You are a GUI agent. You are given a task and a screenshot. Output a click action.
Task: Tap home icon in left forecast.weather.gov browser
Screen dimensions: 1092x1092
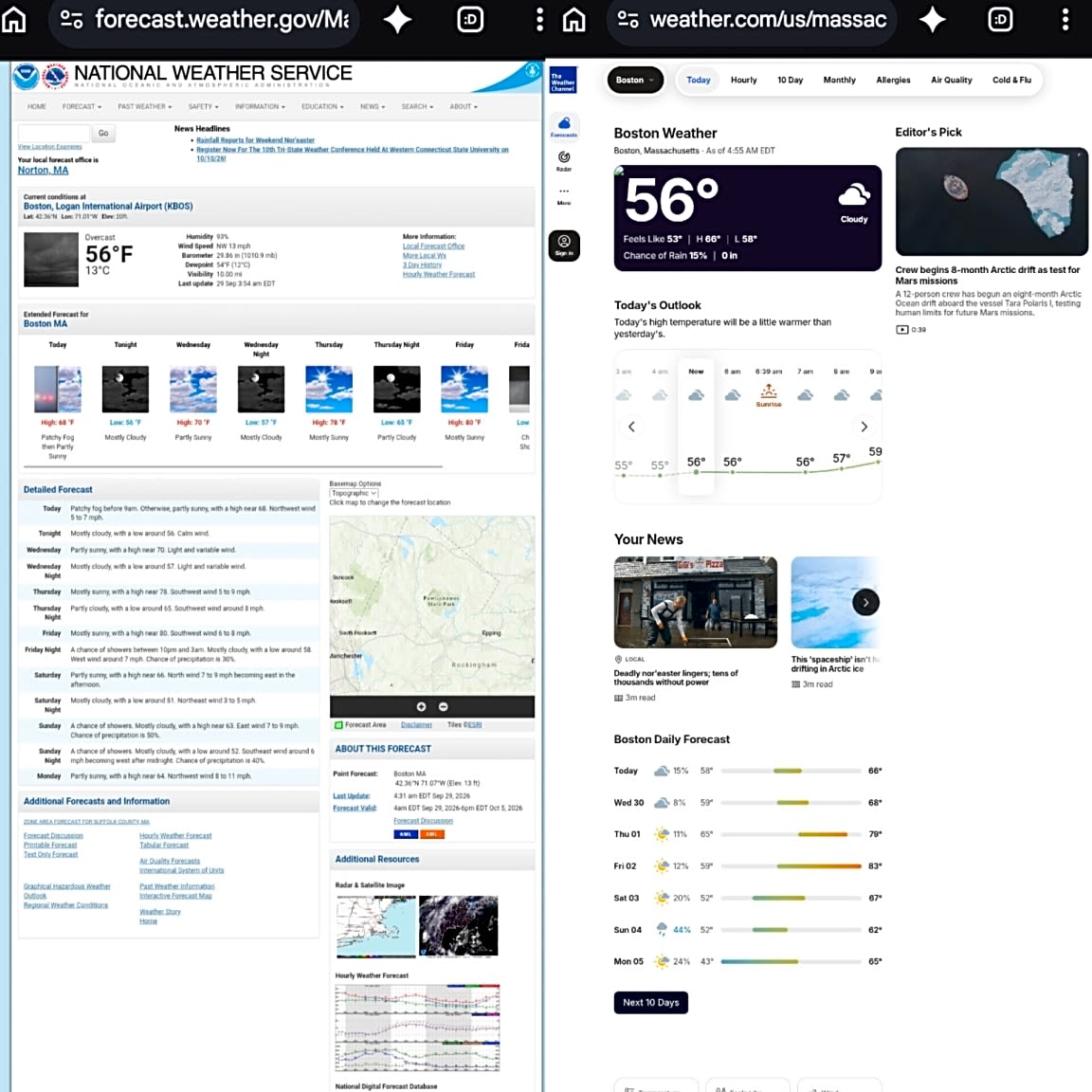(x=14, y=20)
